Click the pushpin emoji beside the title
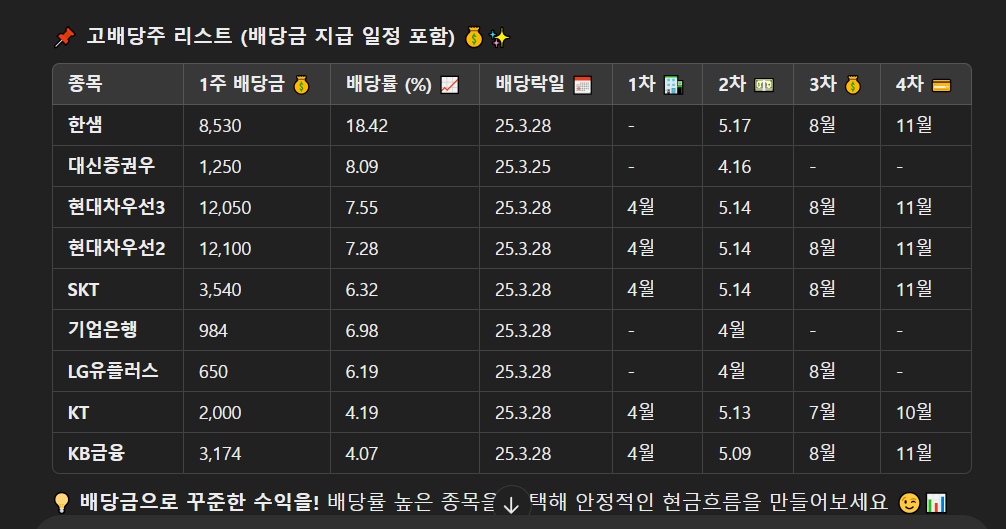The image size is (1006, 529). (64, 38)
